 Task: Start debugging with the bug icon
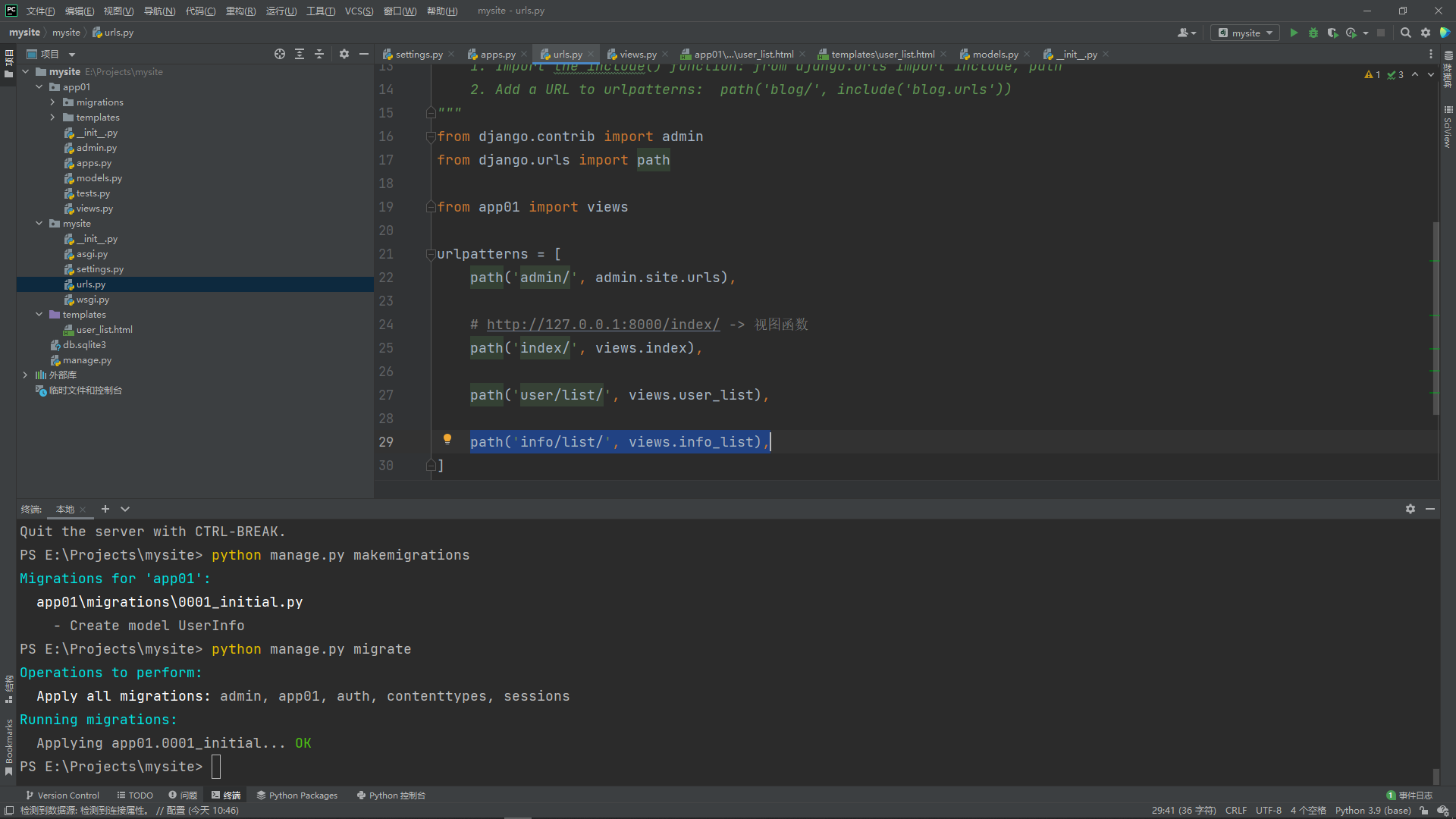click(x=1313, y=33)
